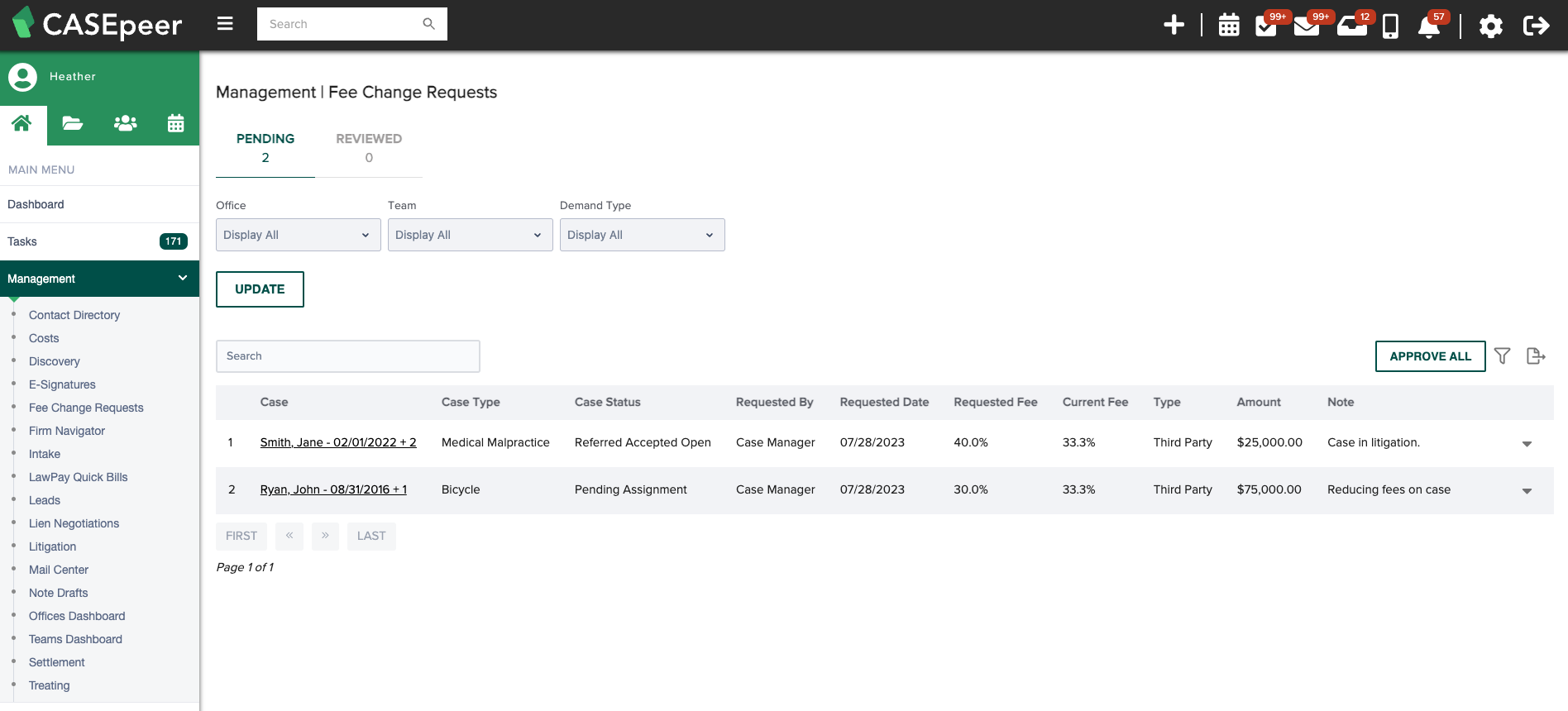The height and width of the screenshot is (711, 1568).
Task: Open Firm Navigator menu item
Action: [x=67, y=431]
